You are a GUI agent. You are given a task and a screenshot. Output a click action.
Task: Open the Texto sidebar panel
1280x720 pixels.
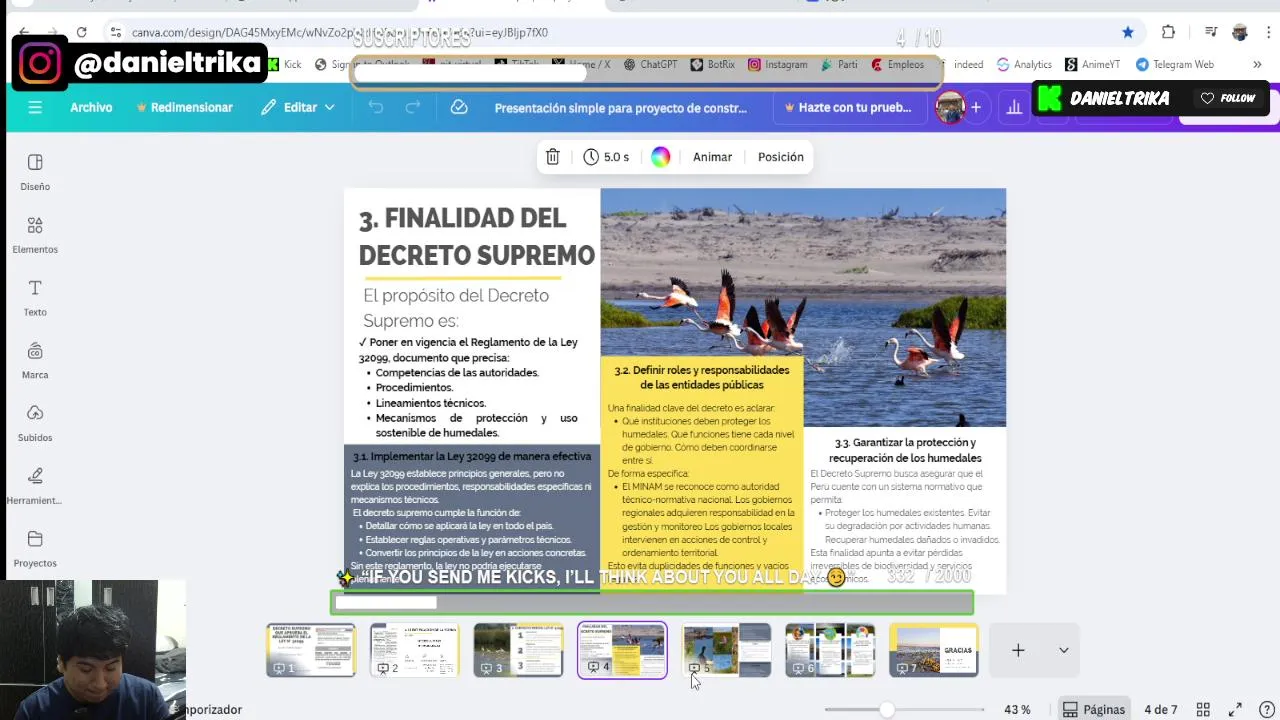coord(35,298)
